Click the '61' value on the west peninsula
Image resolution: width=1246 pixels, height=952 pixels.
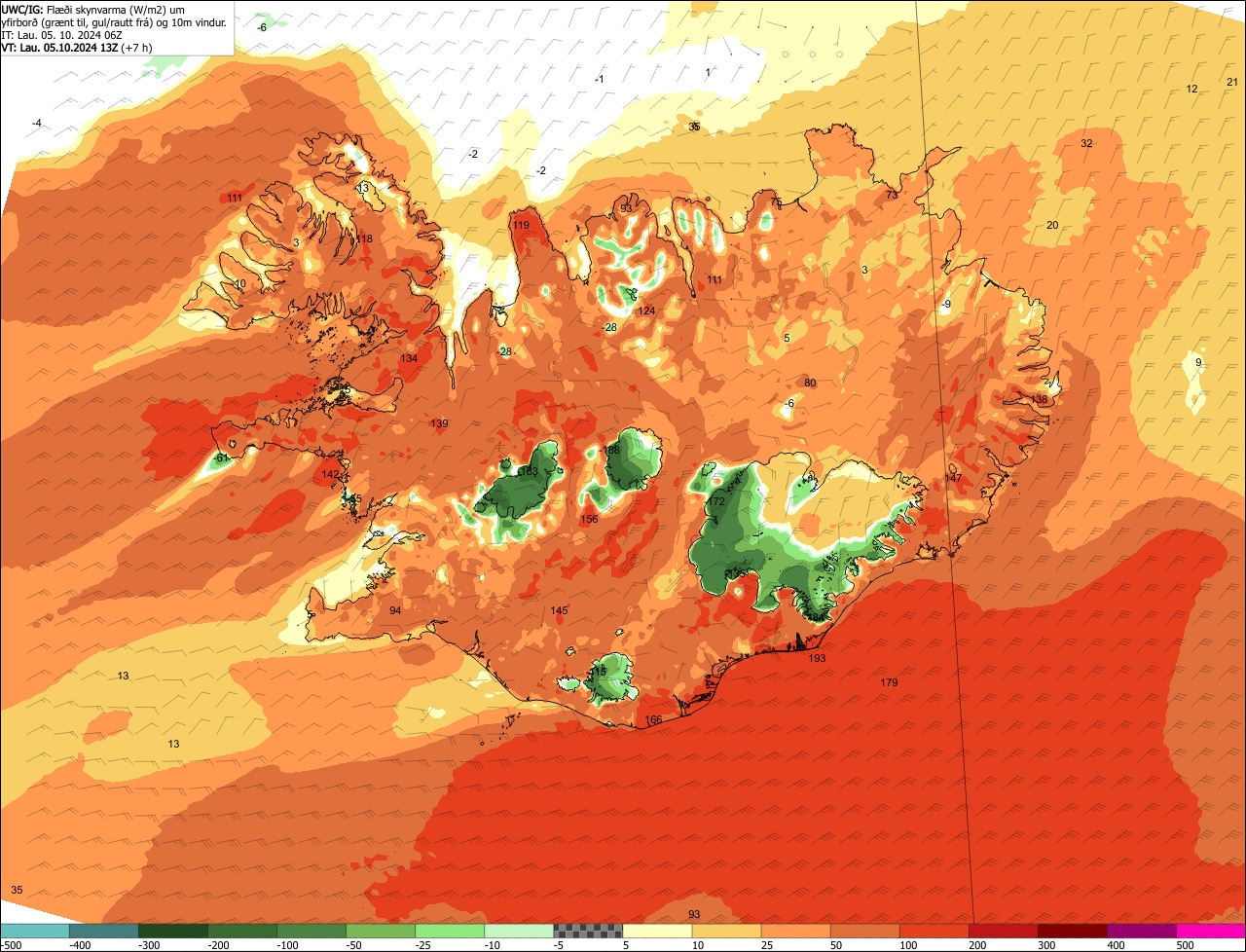coord(222,458)
